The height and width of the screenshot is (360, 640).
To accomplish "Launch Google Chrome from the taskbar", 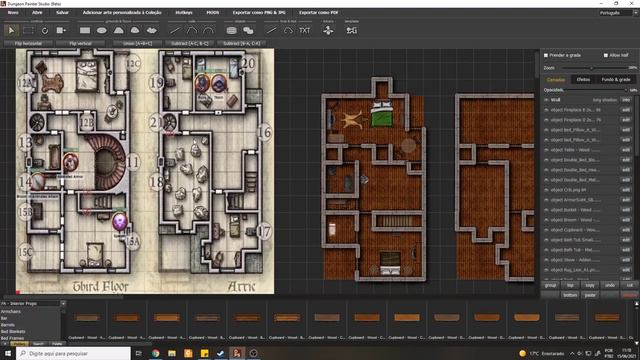I will 156,353.
